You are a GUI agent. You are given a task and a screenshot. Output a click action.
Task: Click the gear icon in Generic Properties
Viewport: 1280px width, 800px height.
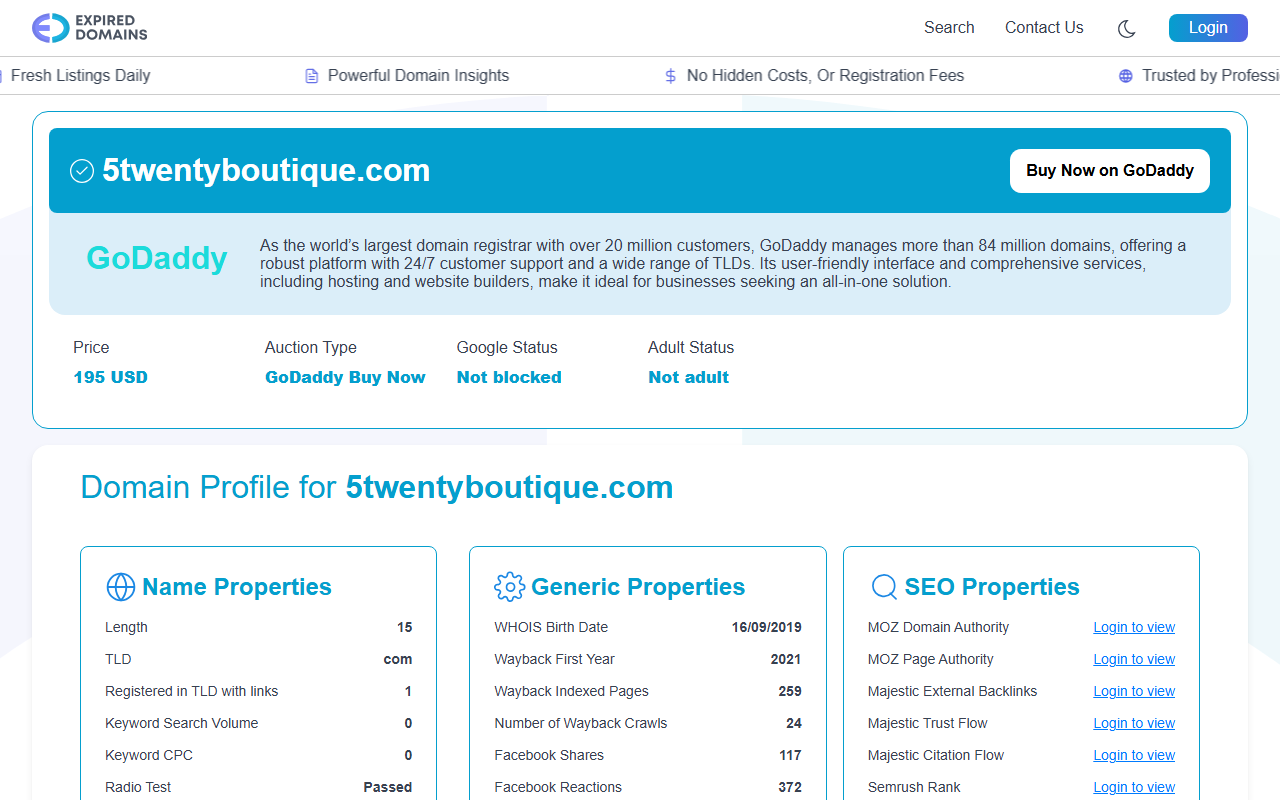(510, 587)
